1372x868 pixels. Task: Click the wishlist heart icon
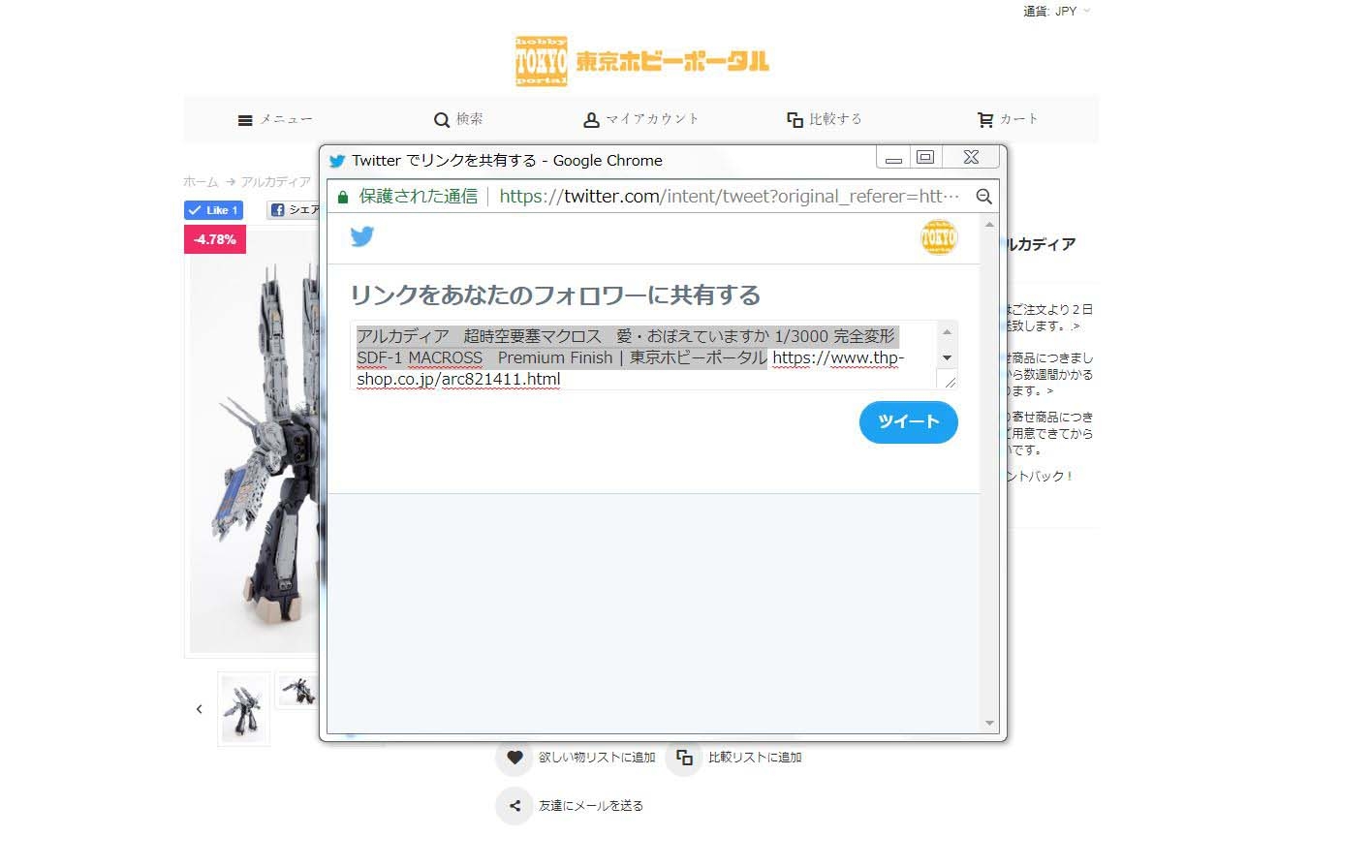[514, 758]
